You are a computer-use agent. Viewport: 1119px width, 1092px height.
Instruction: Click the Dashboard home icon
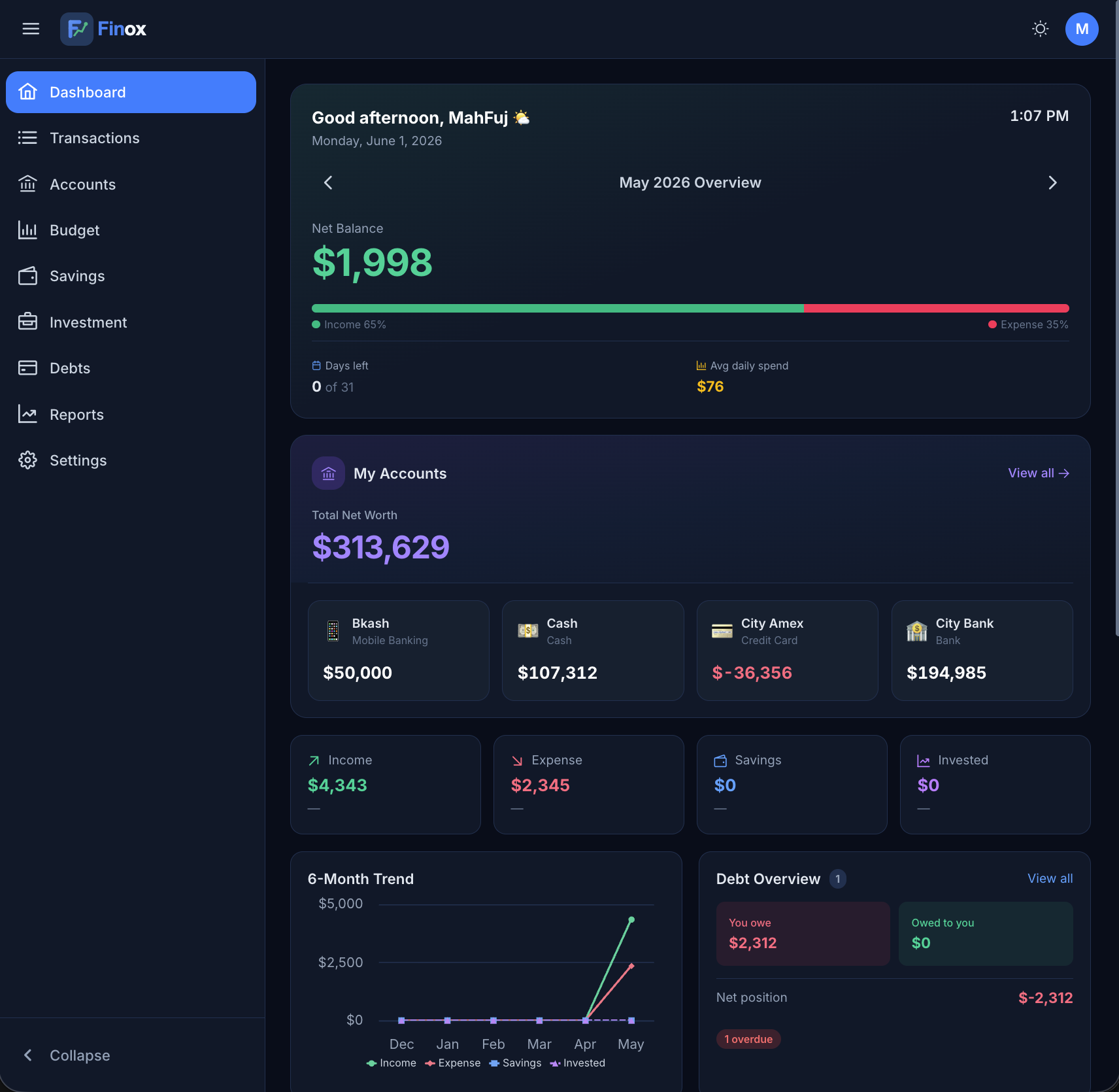(27, 92)
